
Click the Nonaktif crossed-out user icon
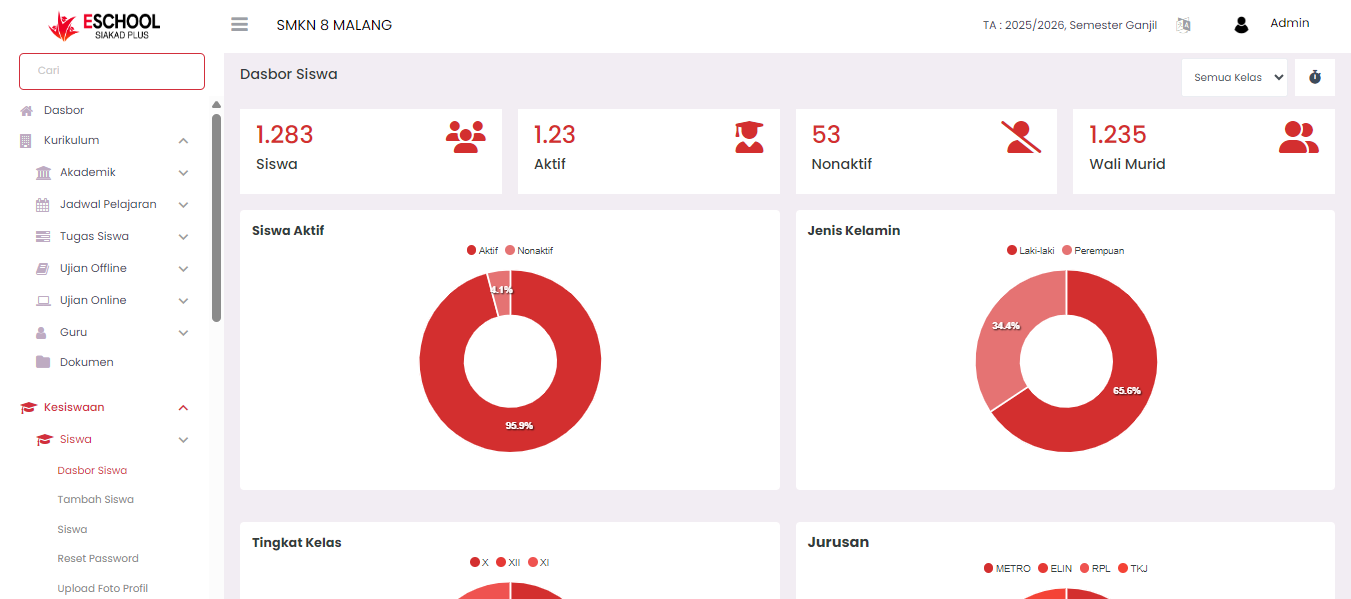coord(1021,137)
